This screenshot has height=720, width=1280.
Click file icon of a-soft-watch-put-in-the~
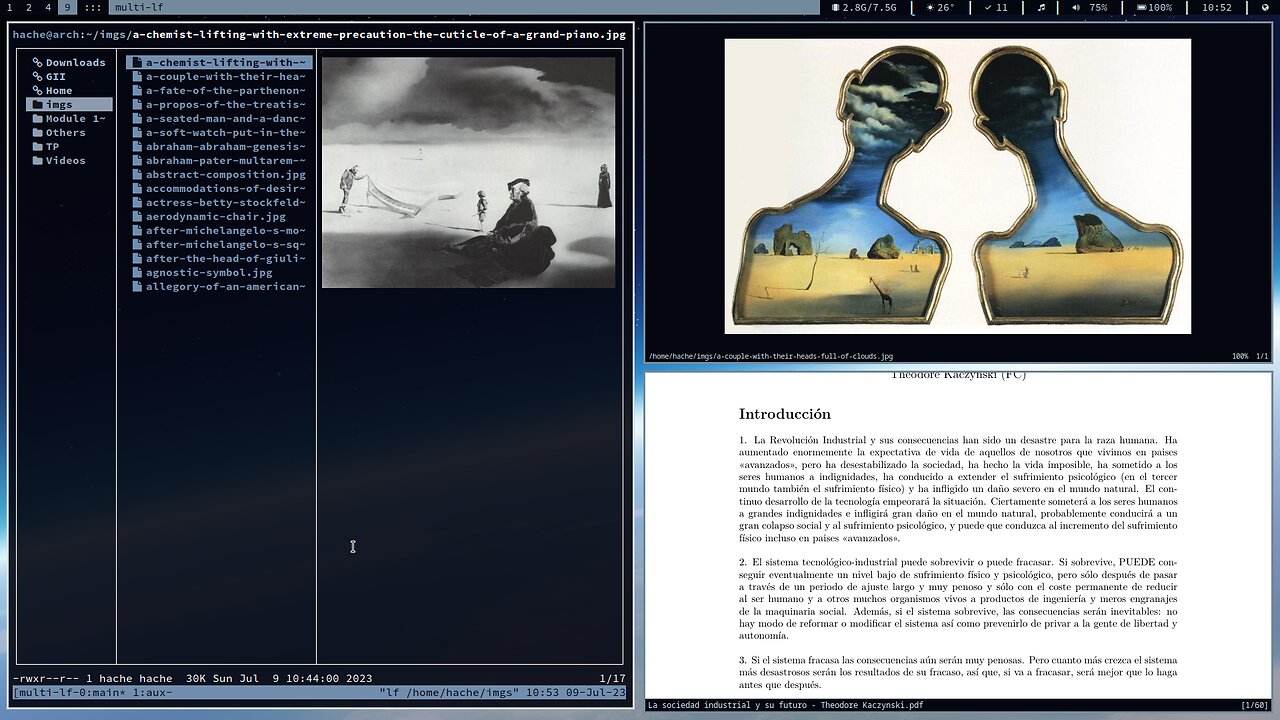(x=137, y=132)
